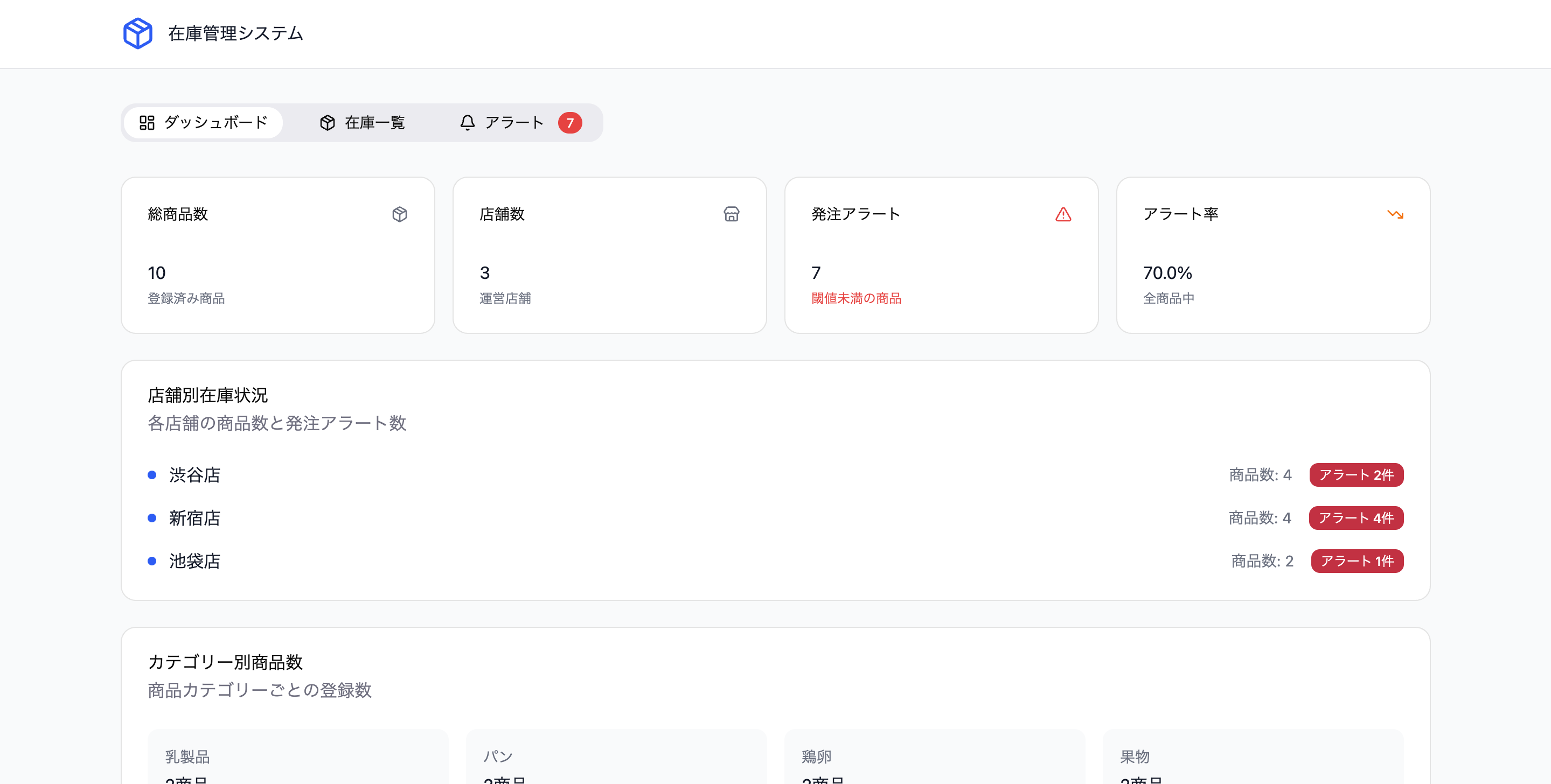The width and height of the screenshot is (1551, 784).
Task: Click the アラート 2件 badge for 渋谷店
Action: 1356,475
